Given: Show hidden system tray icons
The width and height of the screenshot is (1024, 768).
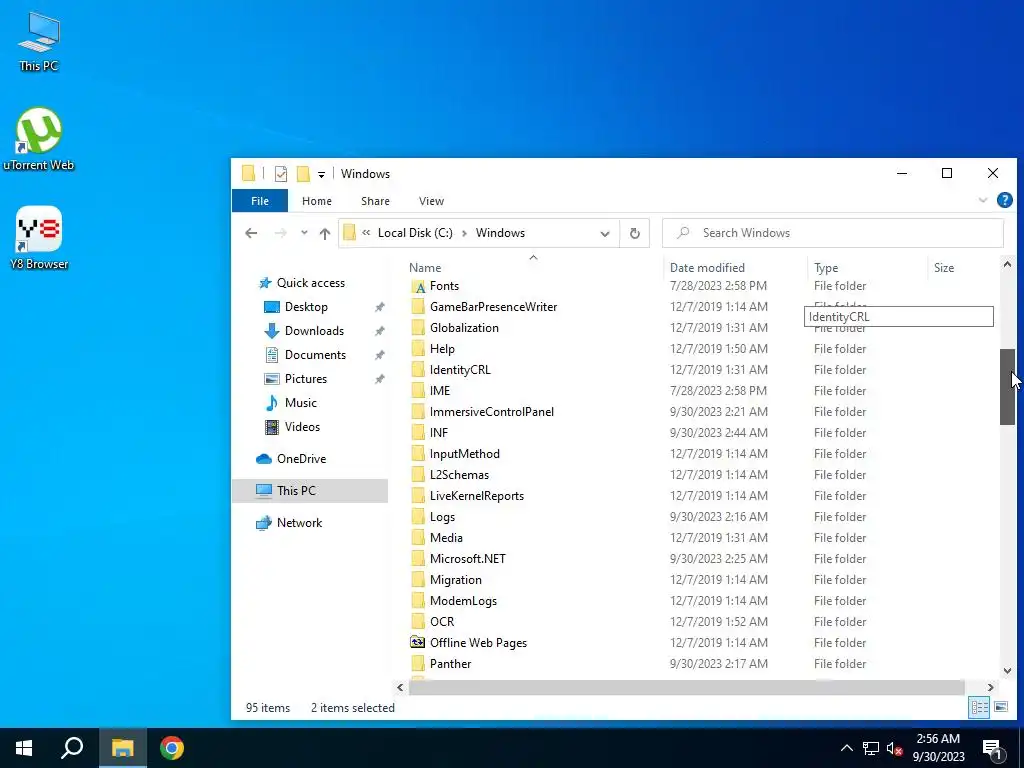Looking at the screenshot, I should click(x=846, y=748).
